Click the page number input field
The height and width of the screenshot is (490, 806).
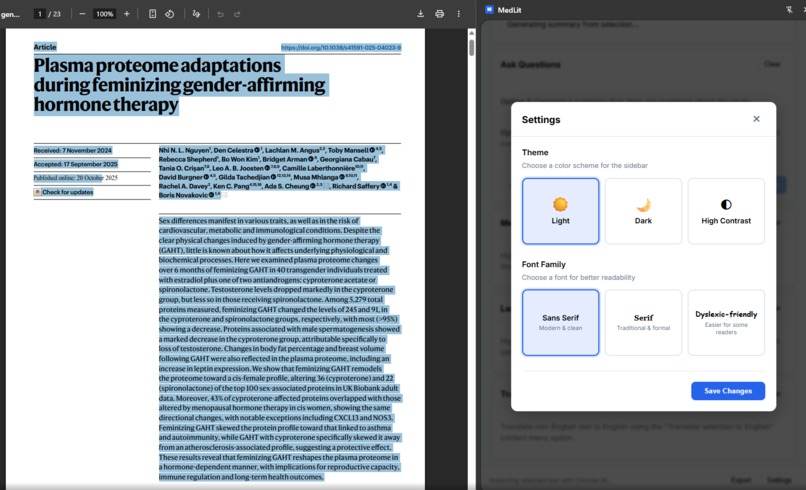[40, 14]
